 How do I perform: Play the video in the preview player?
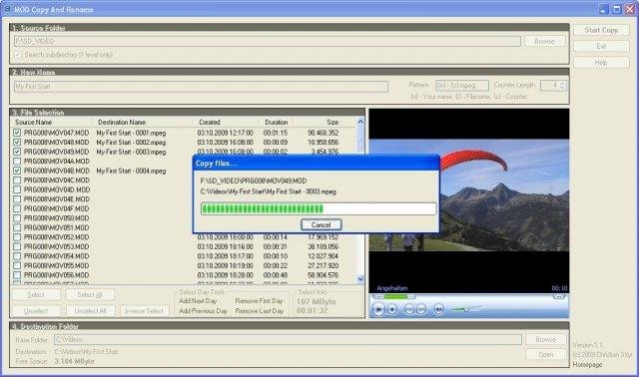[x=378, y=309]
